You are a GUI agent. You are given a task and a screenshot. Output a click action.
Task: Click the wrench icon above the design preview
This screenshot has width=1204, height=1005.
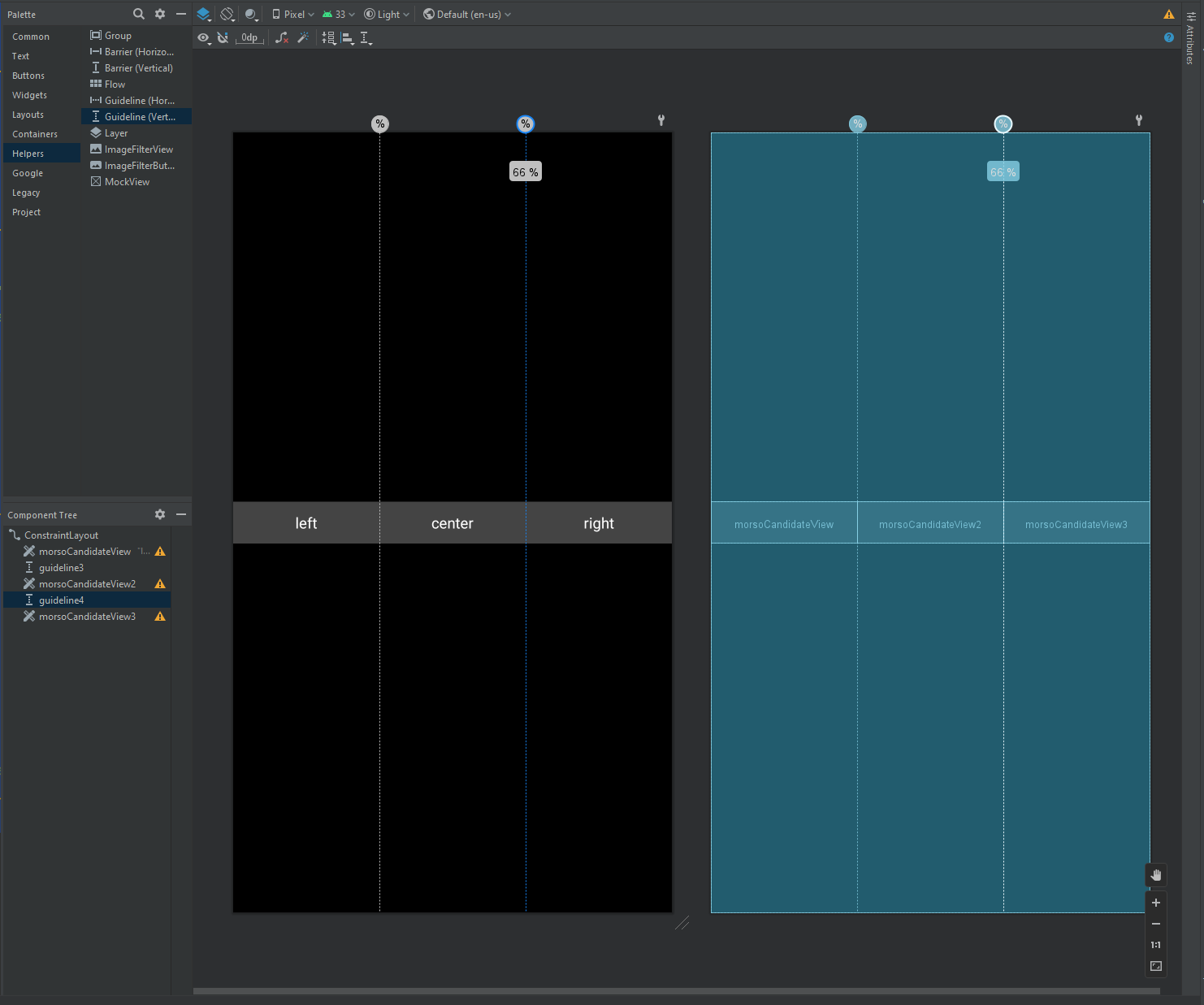point(661,120)
